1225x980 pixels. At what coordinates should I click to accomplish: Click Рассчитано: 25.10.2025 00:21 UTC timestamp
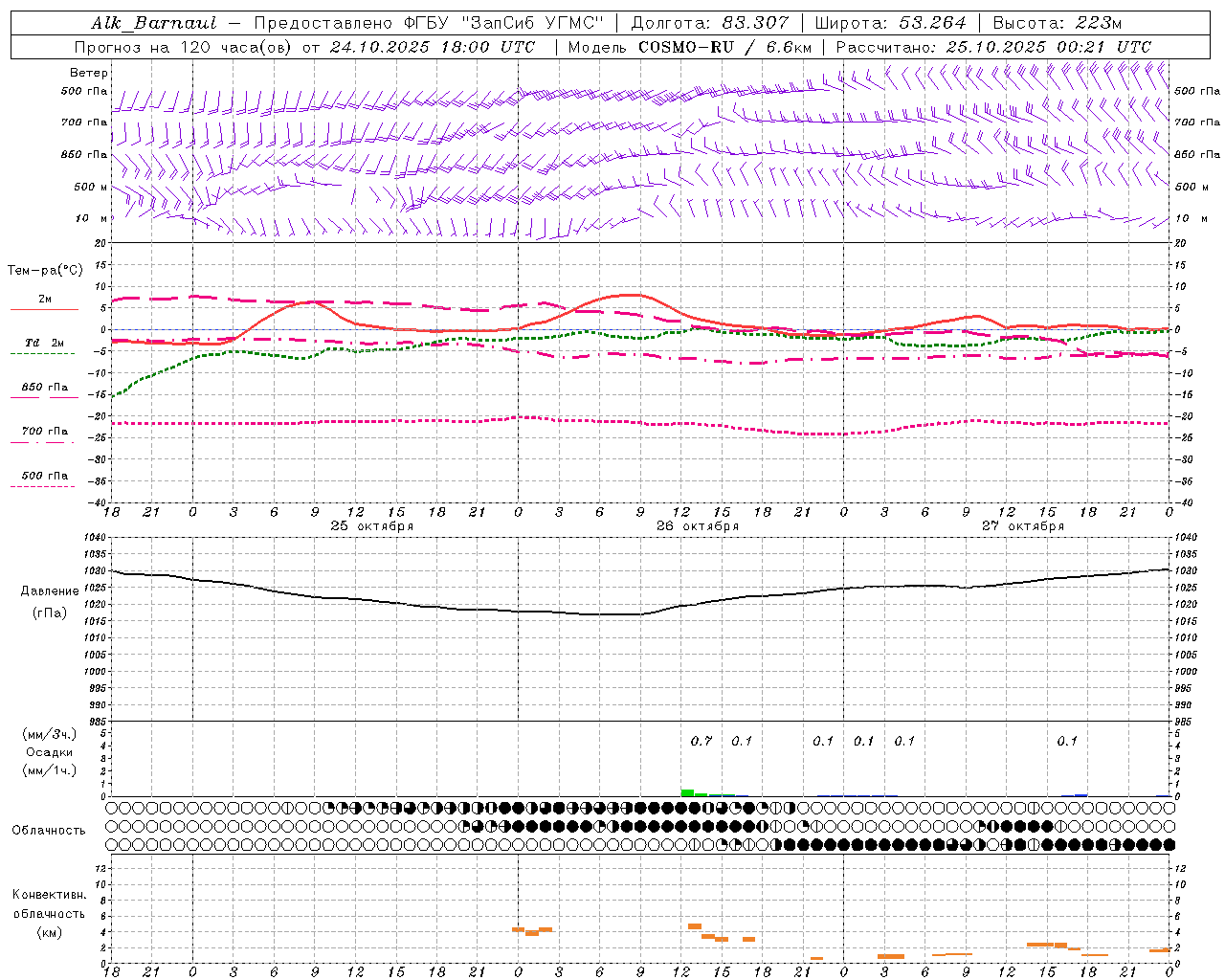coord(993,47)
